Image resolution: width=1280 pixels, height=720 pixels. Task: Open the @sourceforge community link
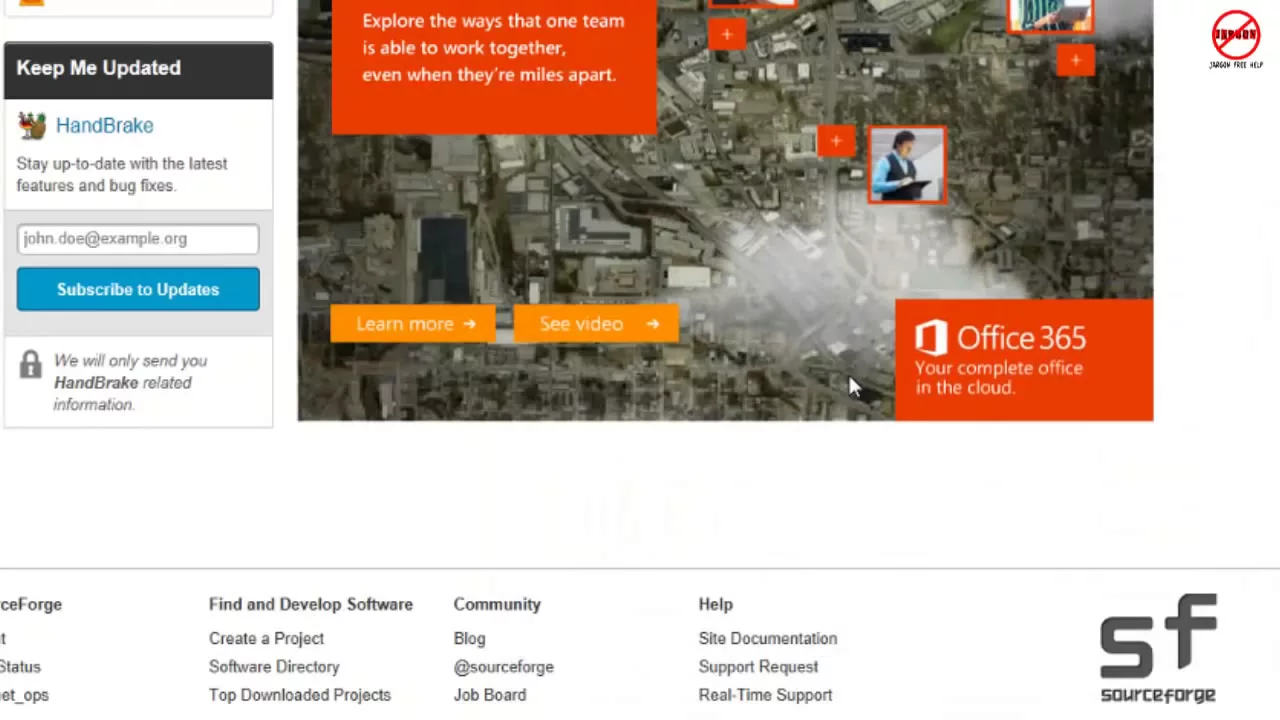pyautogui.click(x=503, y=666)
